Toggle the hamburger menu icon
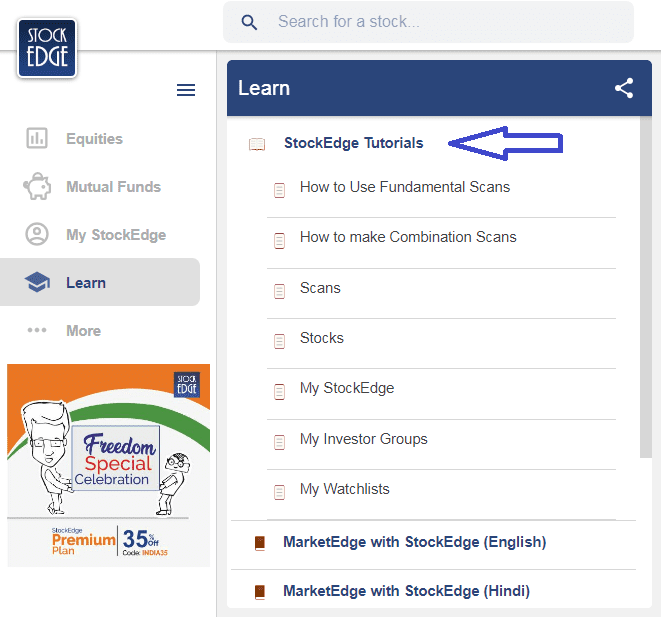Viewport: 661px width, 617px height. (186, 90)
